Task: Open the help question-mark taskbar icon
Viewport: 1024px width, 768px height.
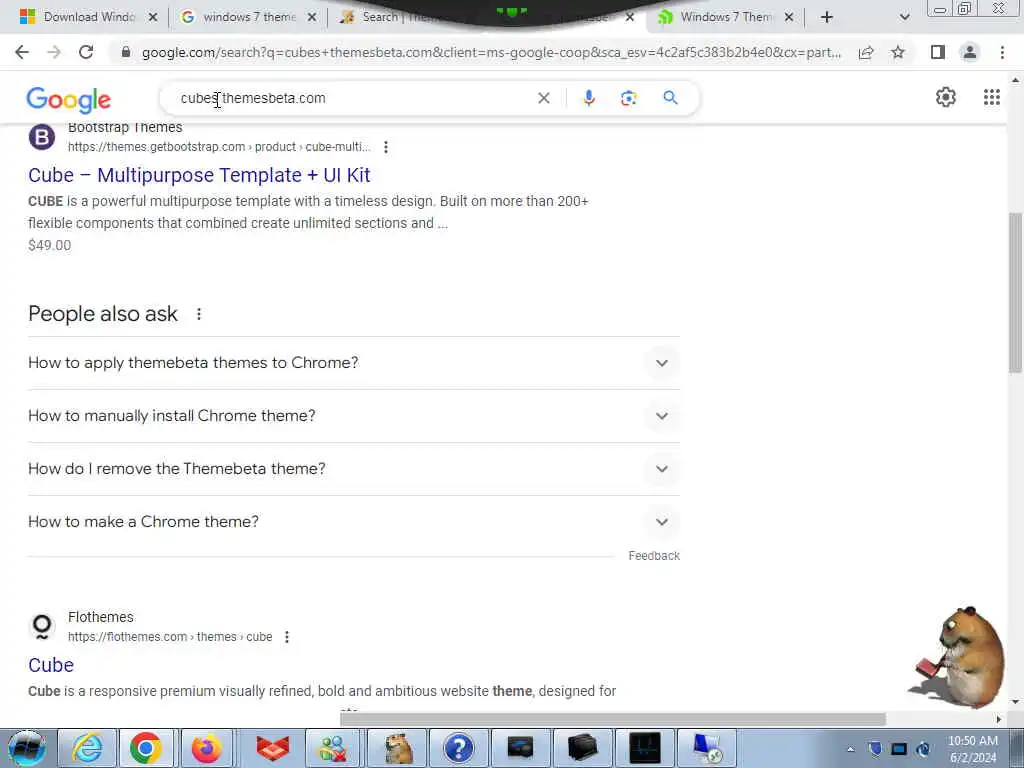Action: pos(459,748)
